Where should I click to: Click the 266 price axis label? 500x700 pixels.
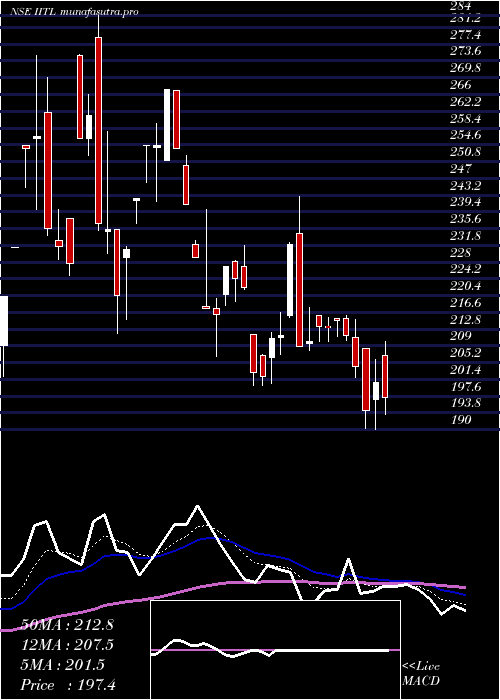(x=460, y=85)
